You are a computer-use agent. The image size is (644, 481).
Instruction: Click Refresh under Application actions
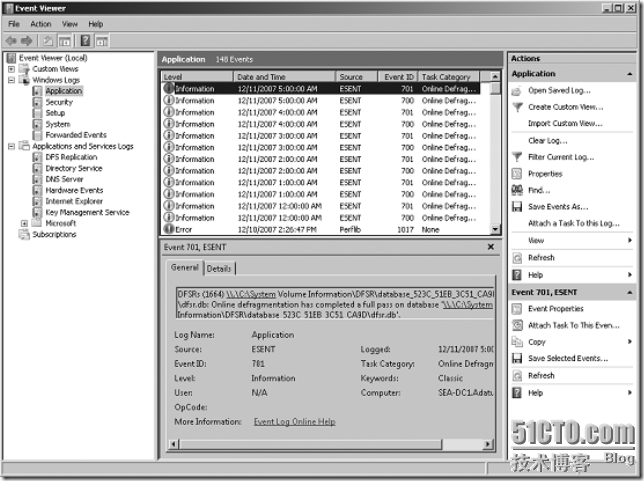click(x=541, y=258)
